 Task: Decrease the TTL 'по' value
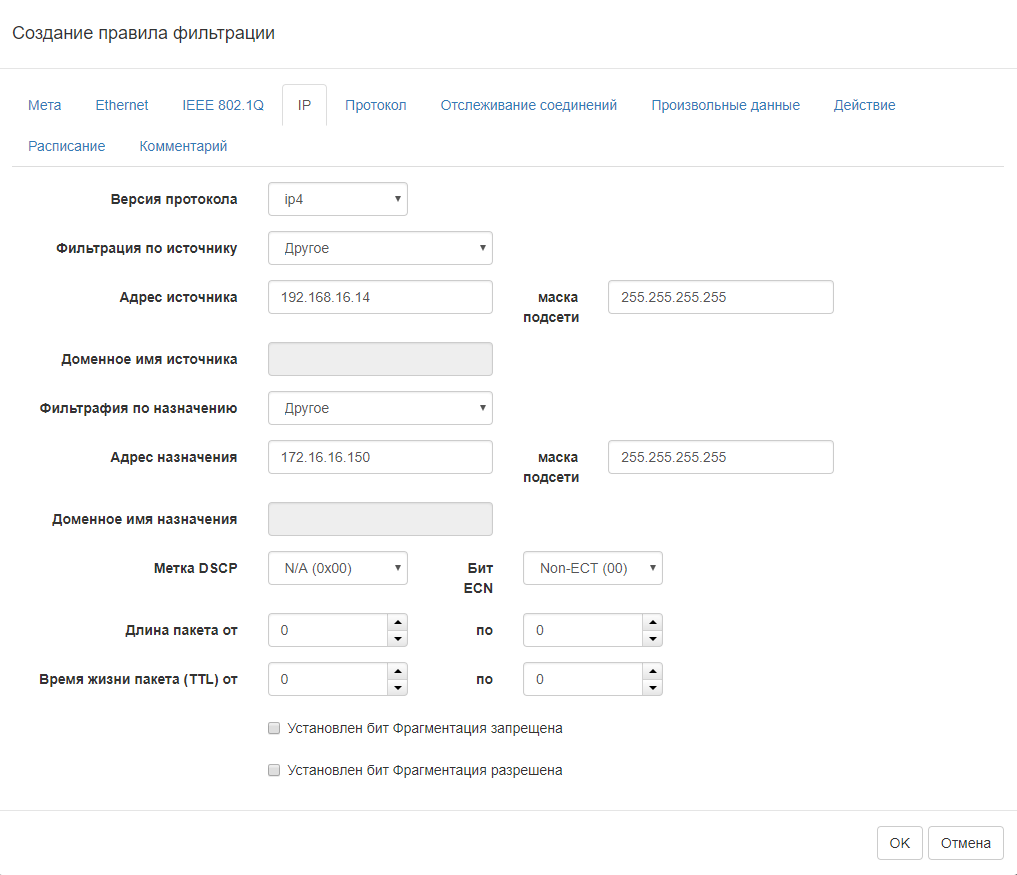pyautogui.click(x=652, y=688)
